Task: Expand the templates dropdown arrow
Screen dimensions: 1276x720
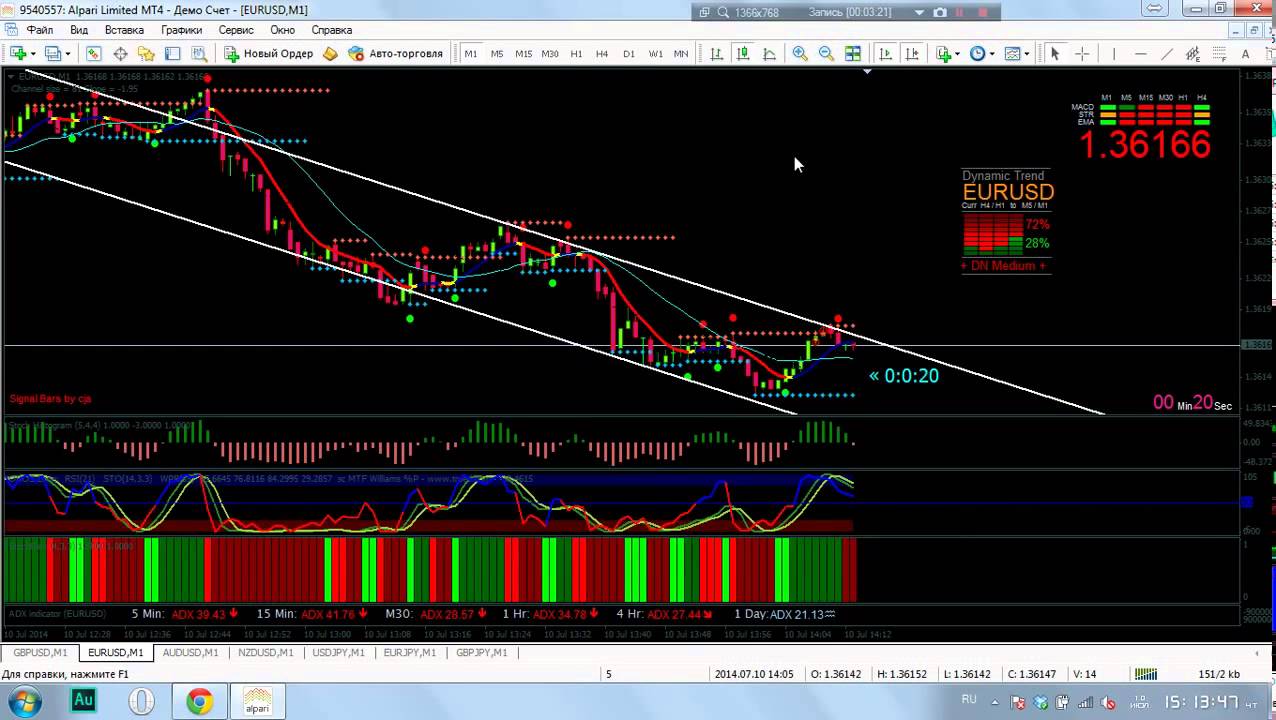Action: (x=1027, y=54)
